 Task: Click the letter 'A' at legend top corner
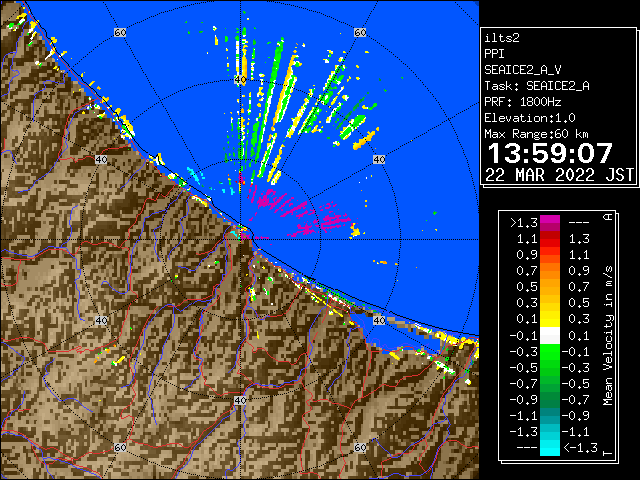tap(608, 217)
